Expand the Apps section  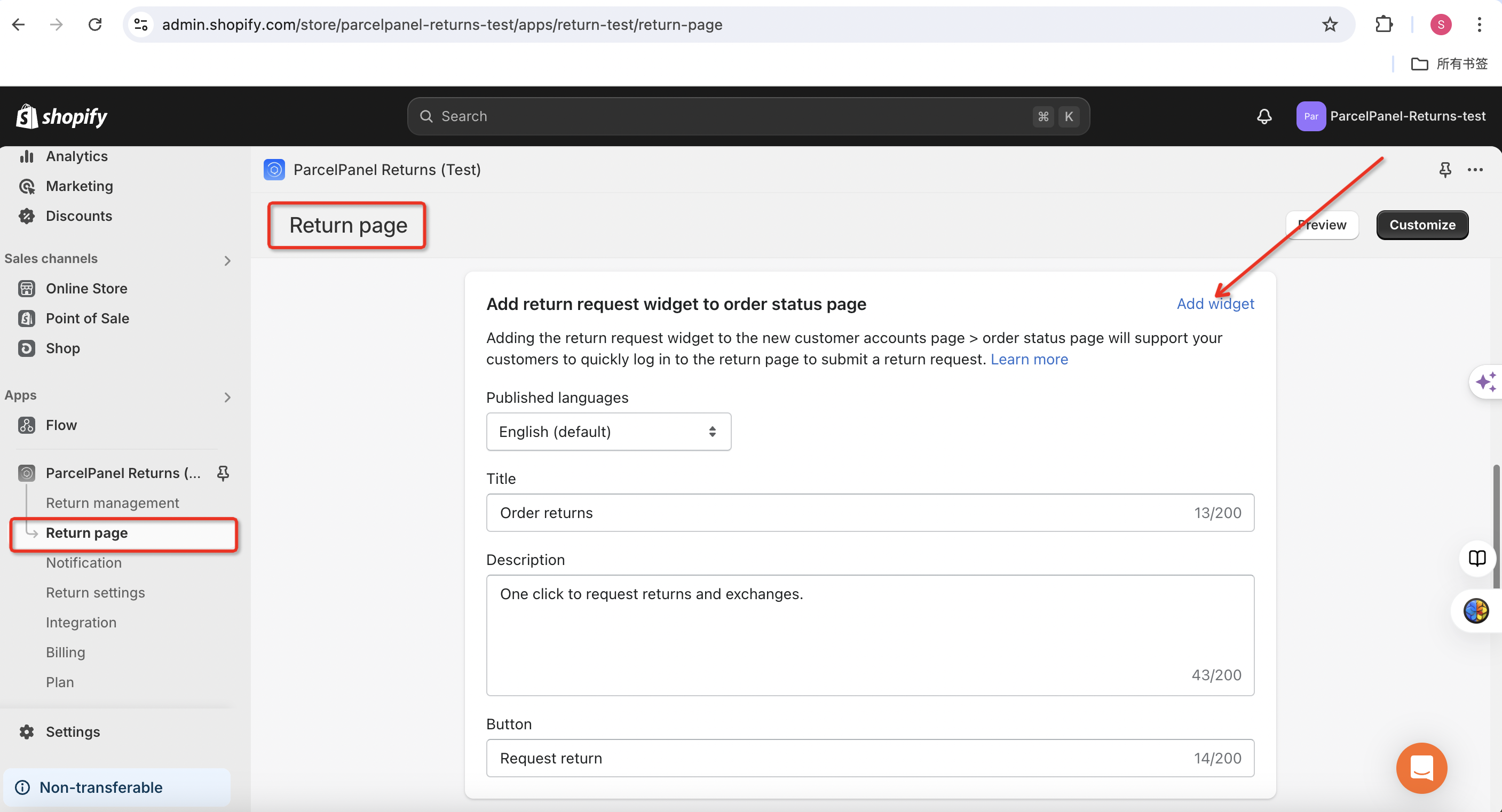pos(227,397)
